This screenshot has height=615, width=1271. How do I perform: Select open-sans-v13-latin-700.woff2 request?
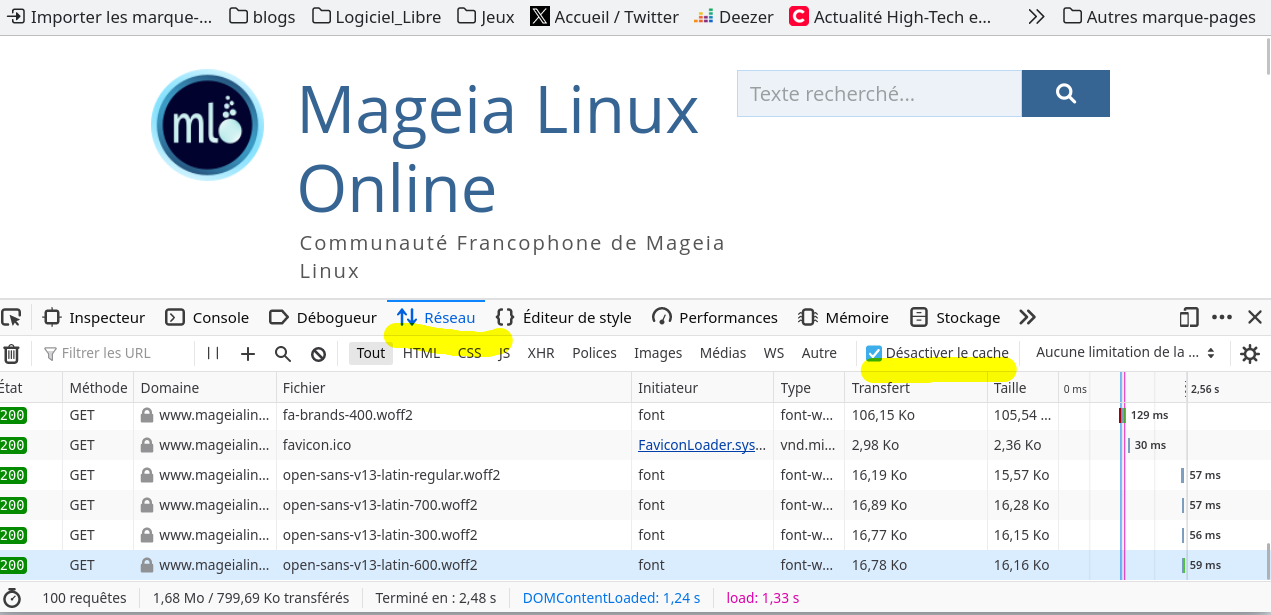[x=635, y=505]
